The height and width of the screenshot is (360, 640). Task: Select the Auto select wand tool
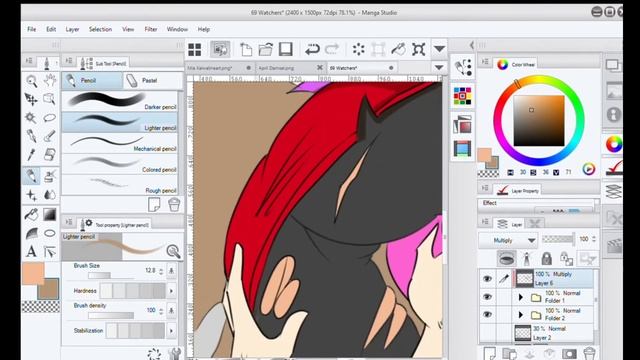pos(31,118)
